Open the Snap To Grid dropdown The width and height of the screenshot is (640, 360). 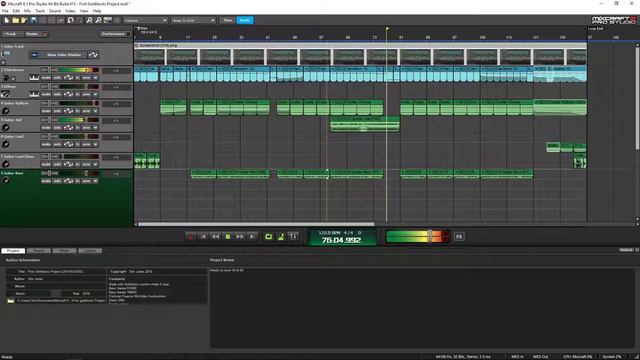pyautogui.click(x=193, y=20)
